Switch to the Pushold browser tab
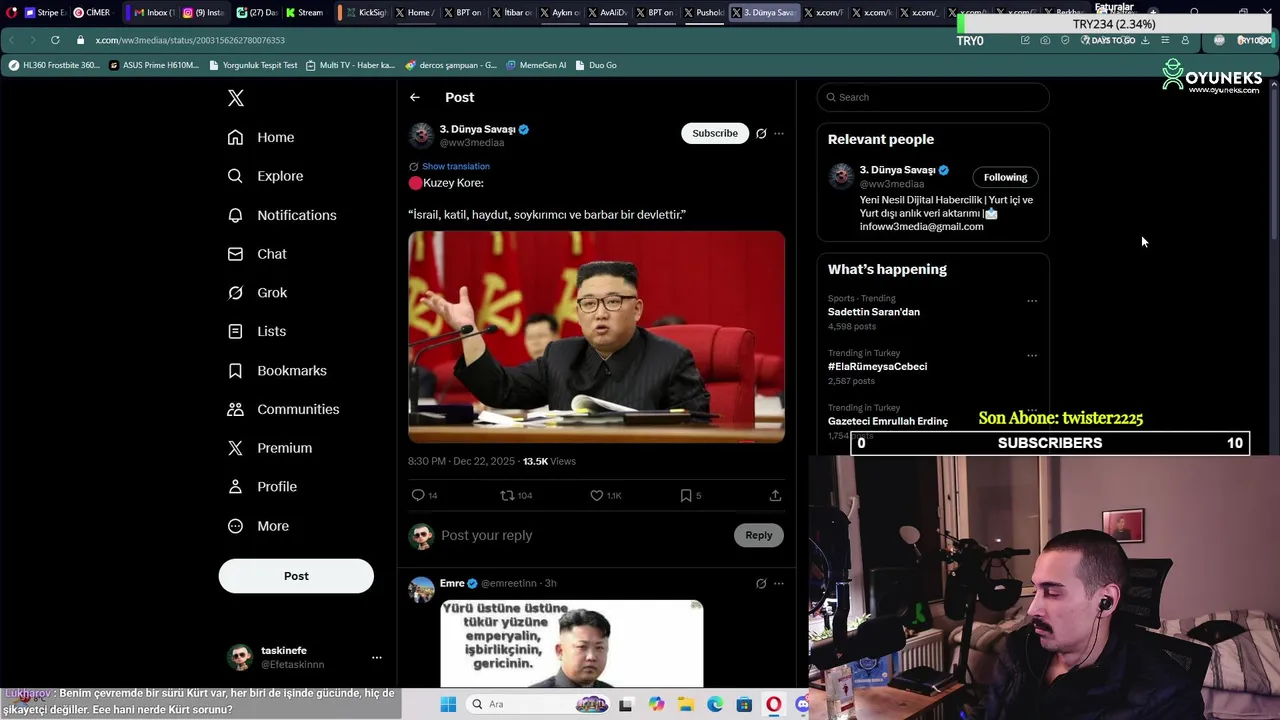The height and width of the screenshot is (720, 1280). click(x=703, y=13)
